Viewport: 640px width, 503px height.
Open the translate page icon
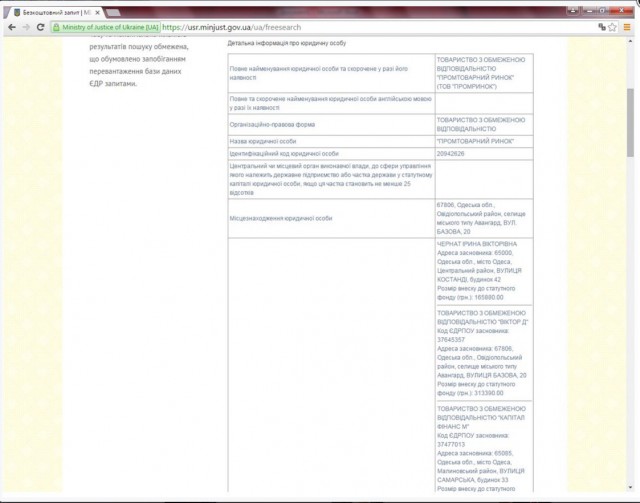click(x=602, y=27)
